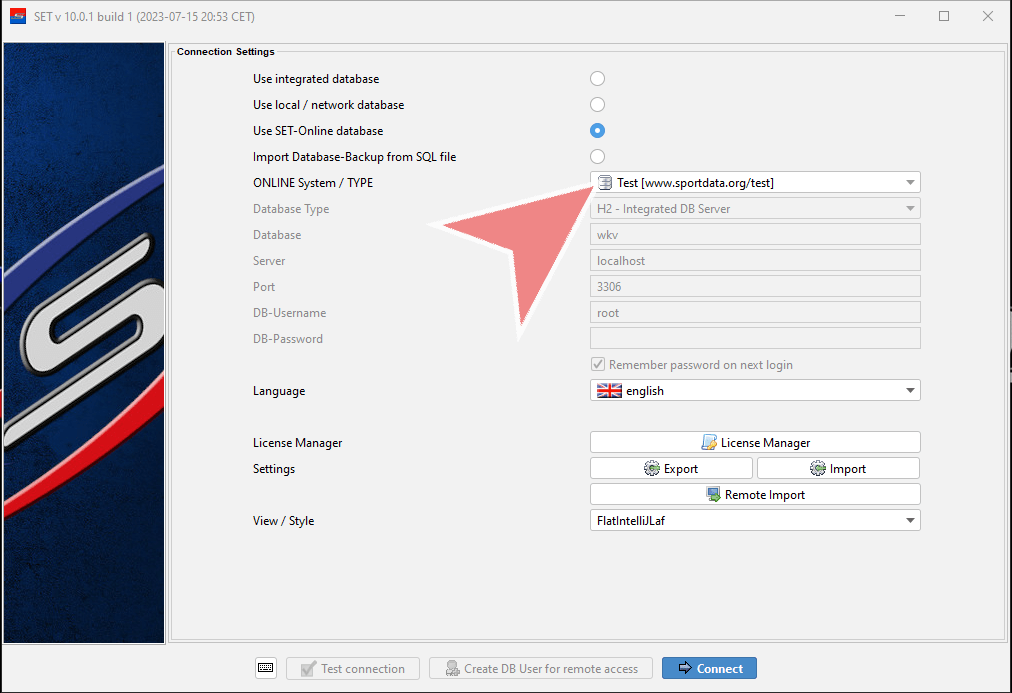Select Use integrated database radio button

[x=597, y=79]
